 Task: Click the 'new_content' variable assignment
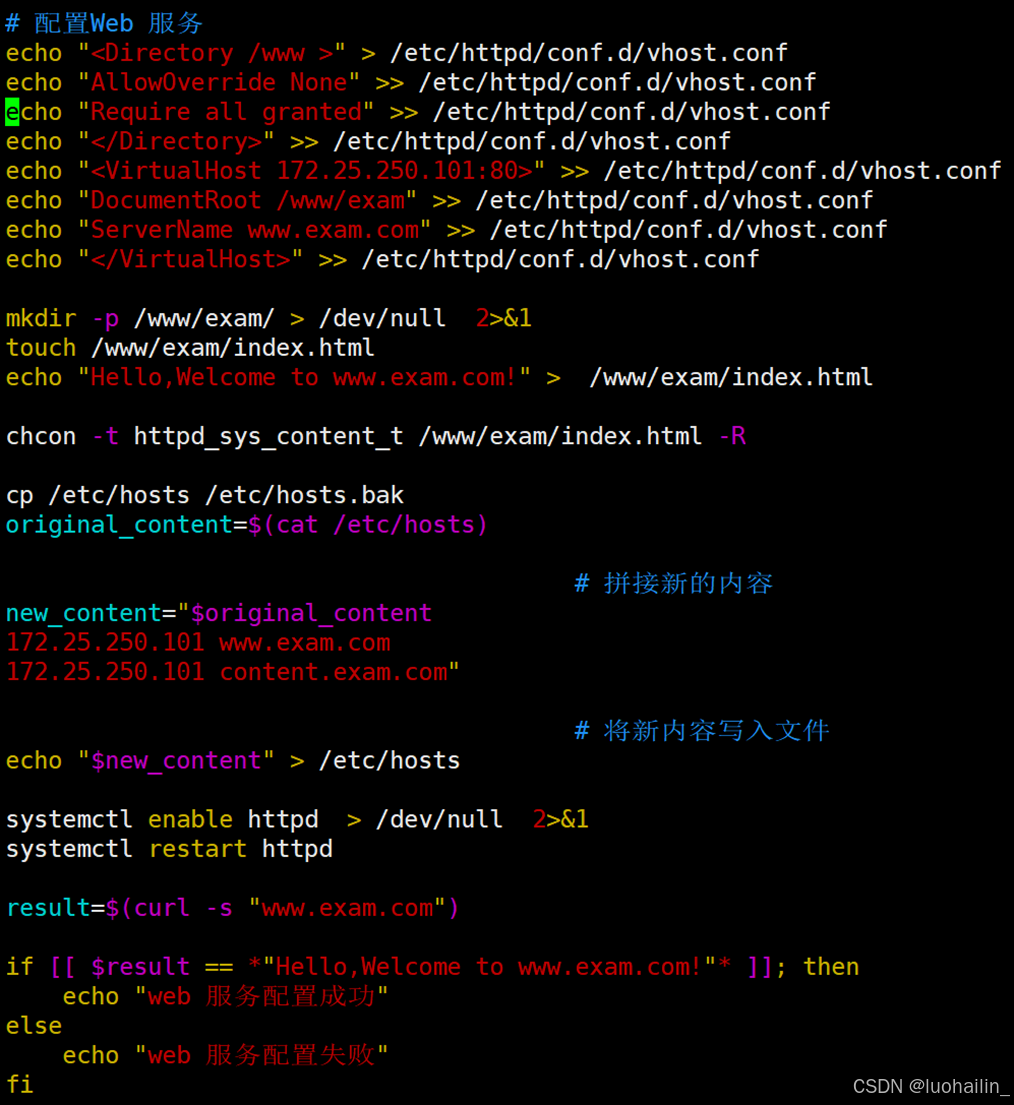(84, 614)
